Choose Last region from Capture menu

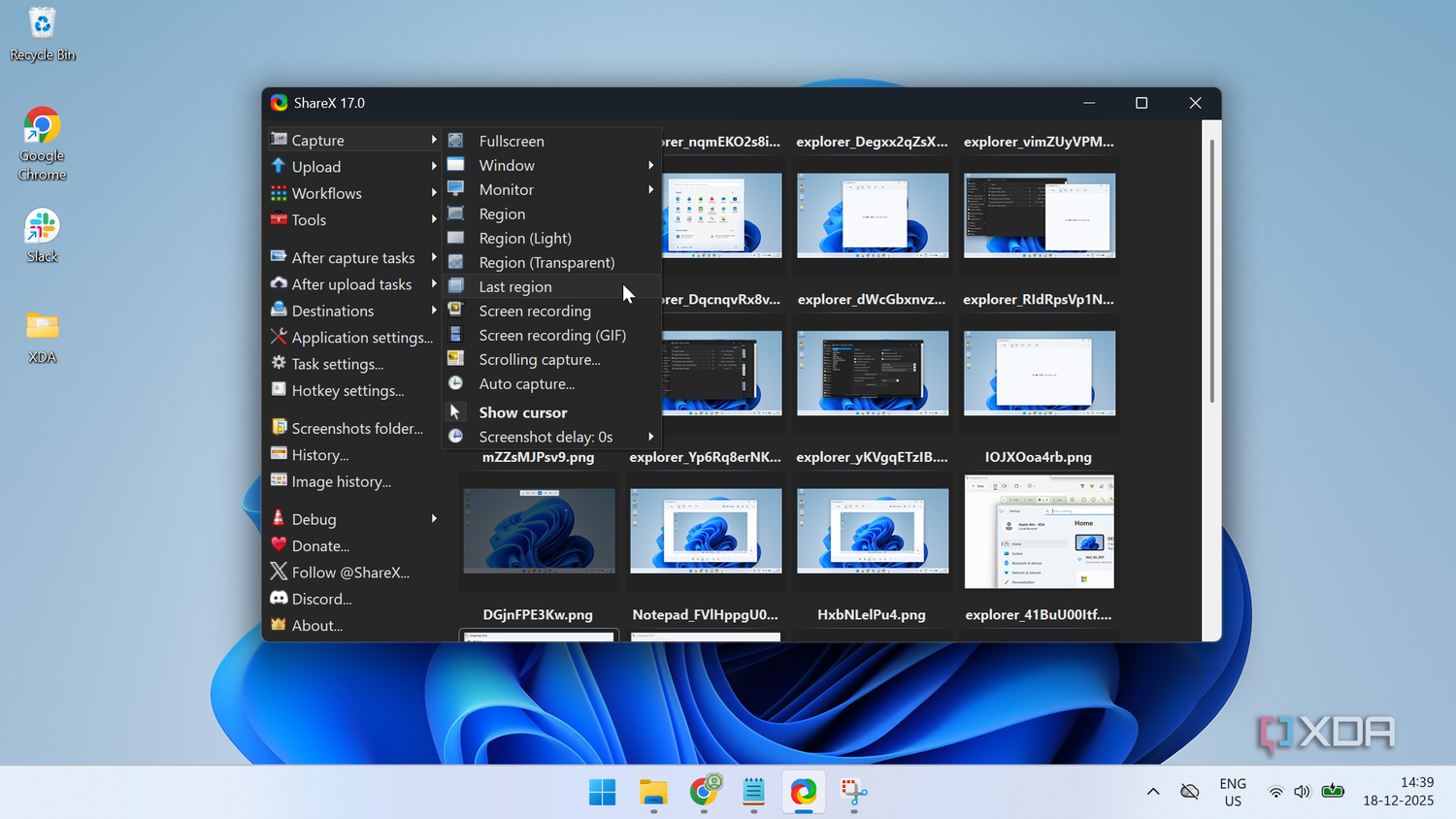click(551, 286)
